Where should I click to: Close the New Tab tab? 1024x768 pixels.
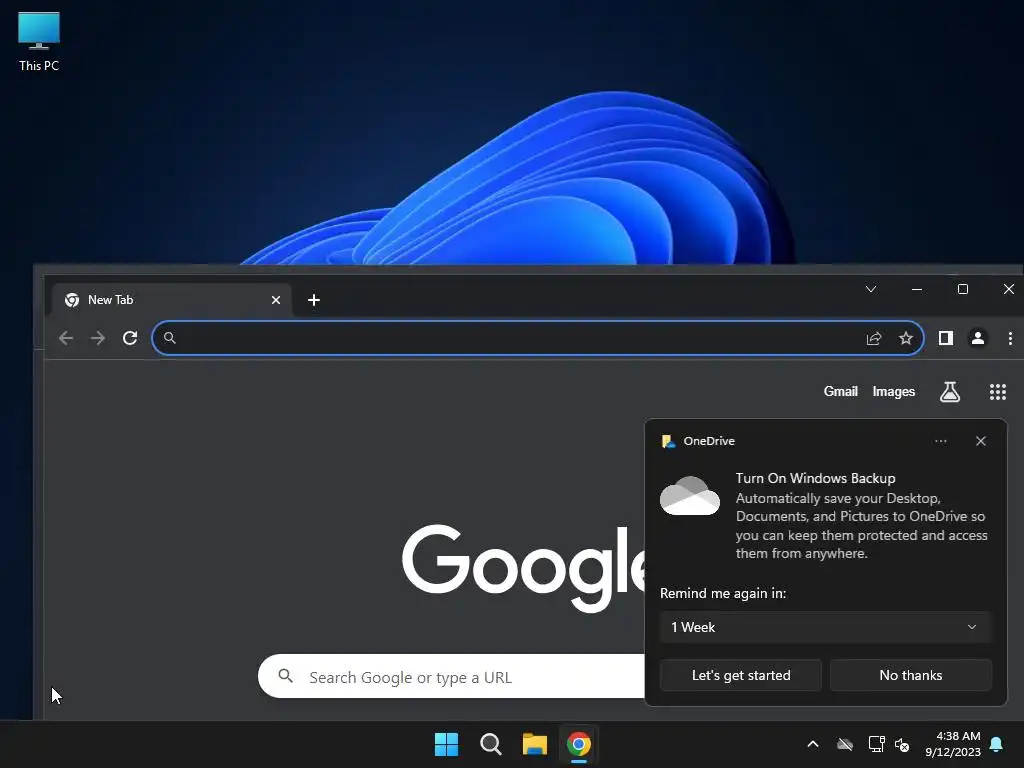pos(276,300)
